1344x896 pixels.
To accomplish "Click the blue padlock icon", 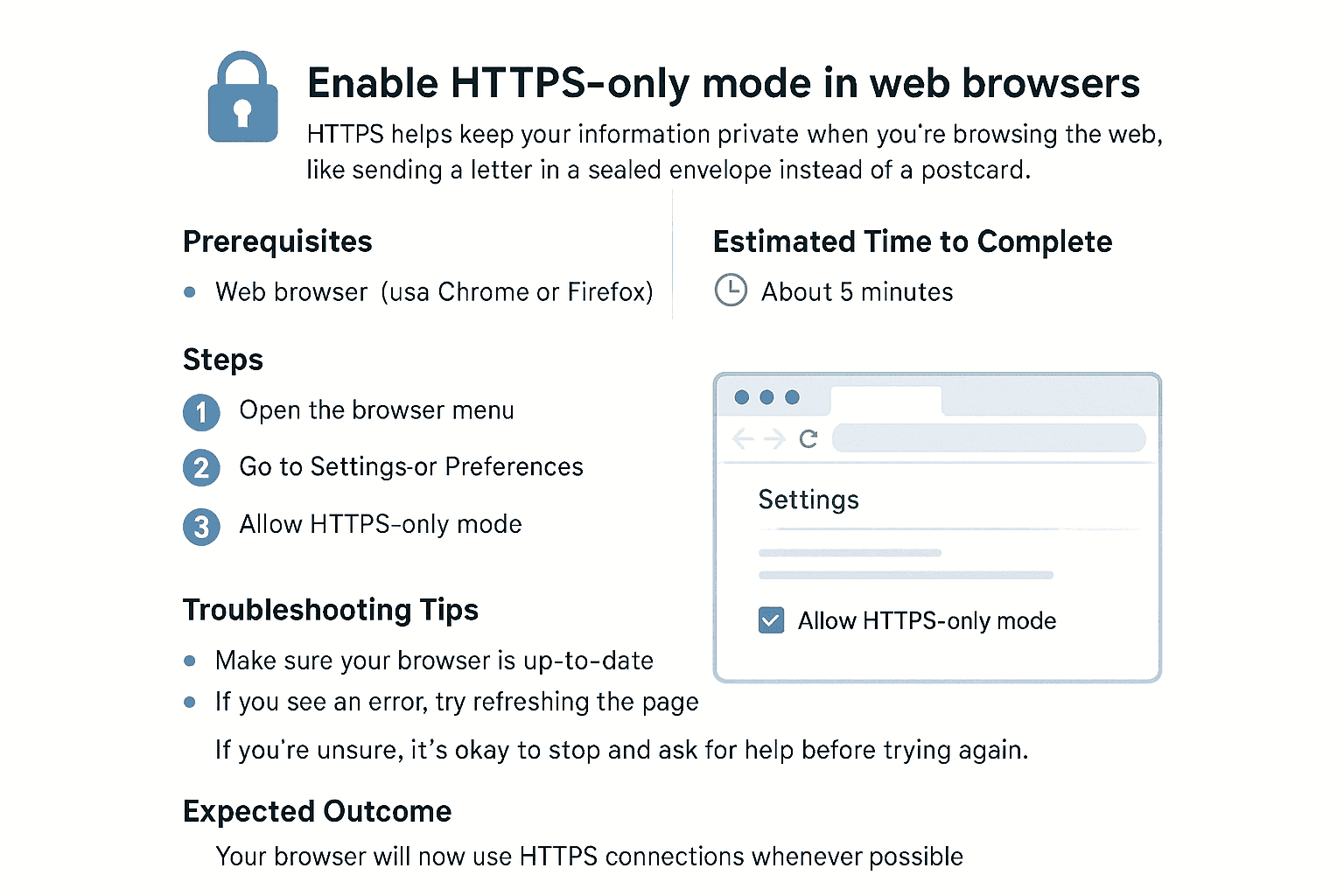I will coord(242,100).
